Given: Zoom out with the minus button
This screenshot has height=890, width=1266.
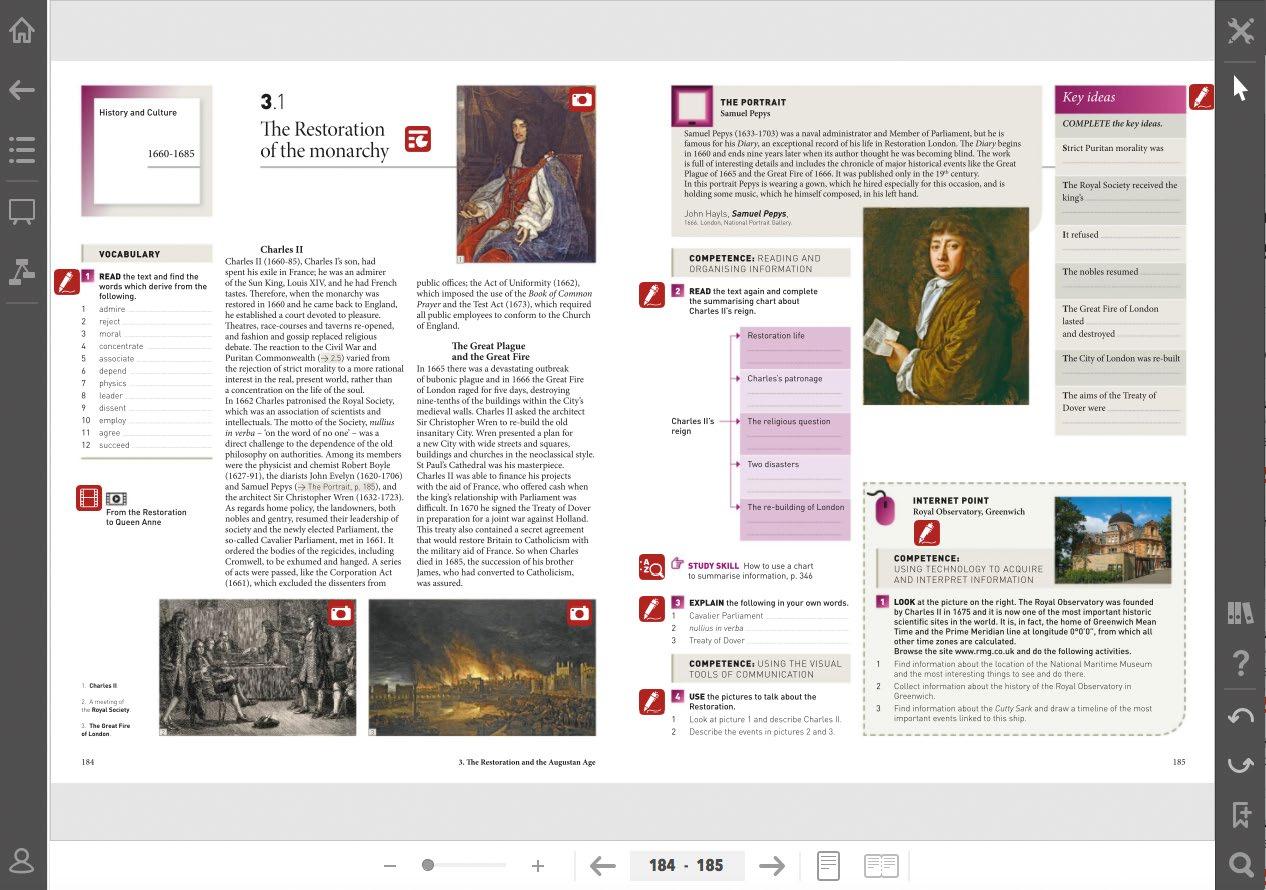Looking at the screenshot, I should click(x=390, y=866).
